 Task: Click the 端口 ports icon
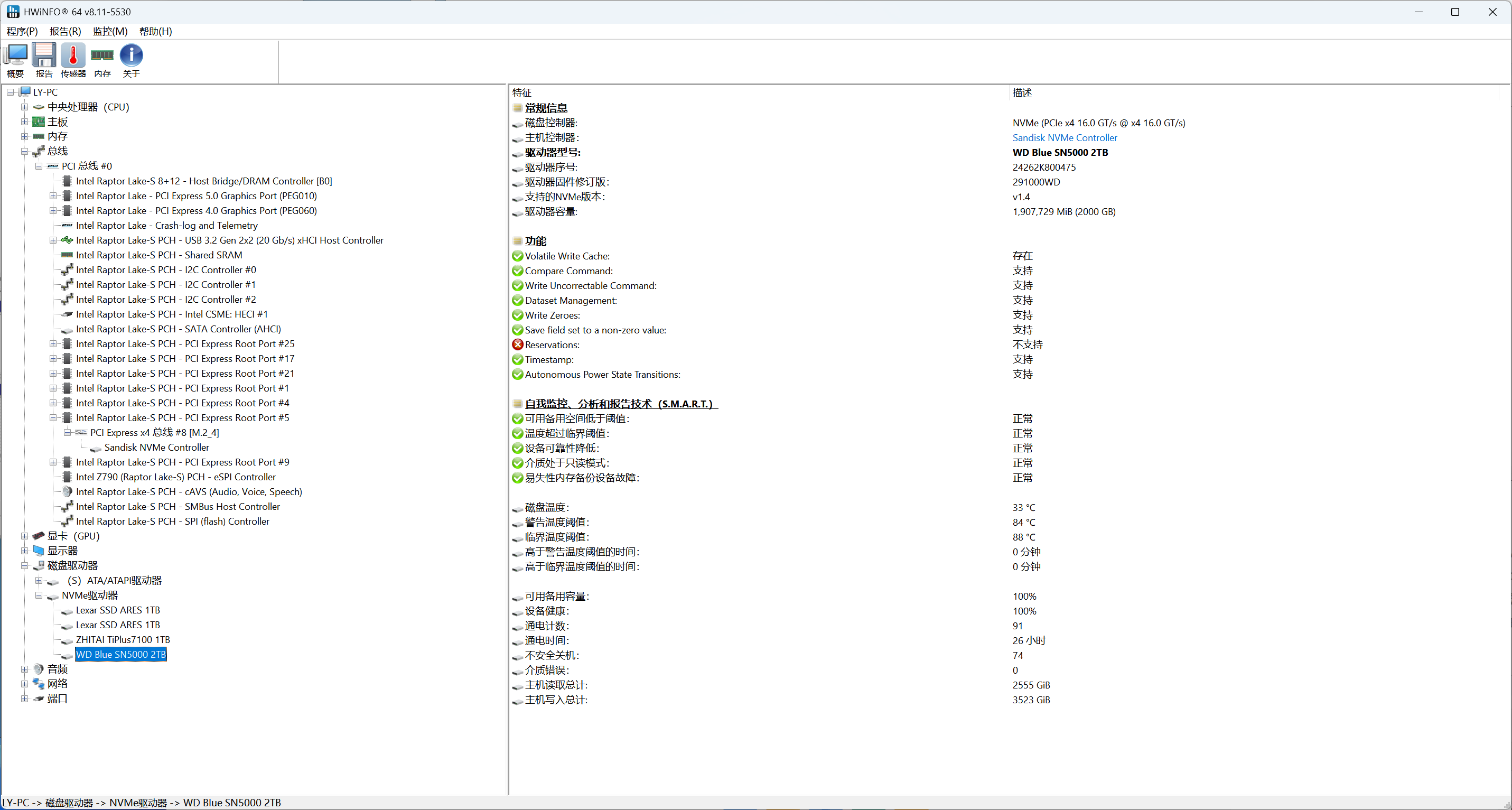coord(39,699)
